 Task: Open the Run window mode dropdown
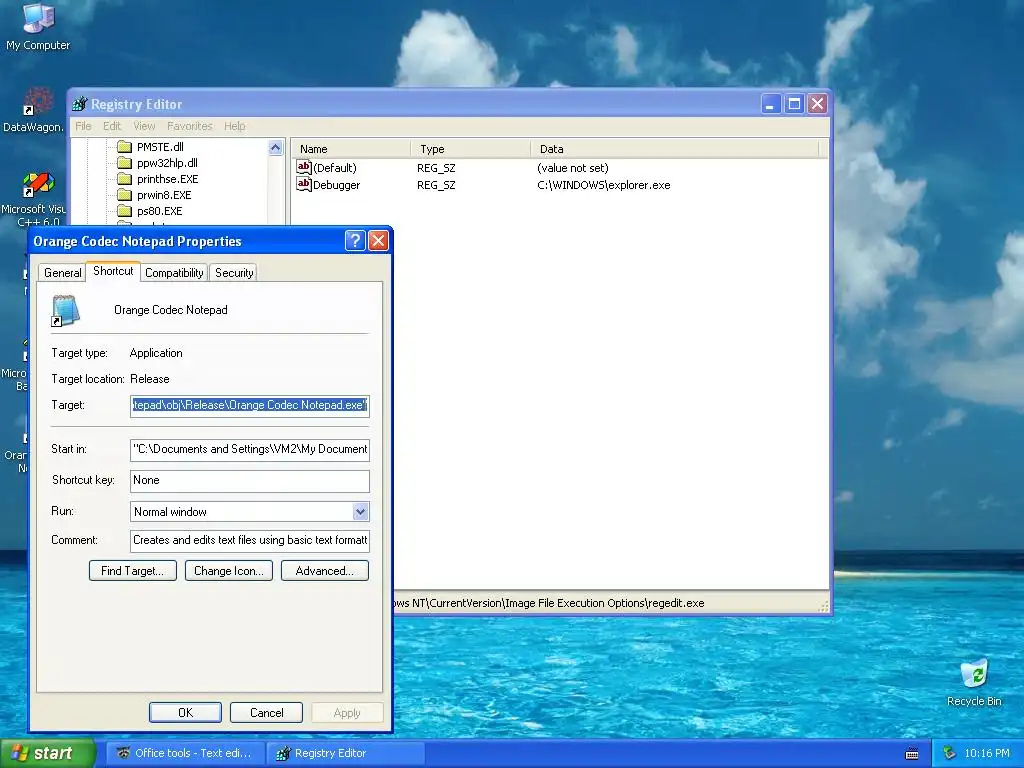[x=360, y=512]
